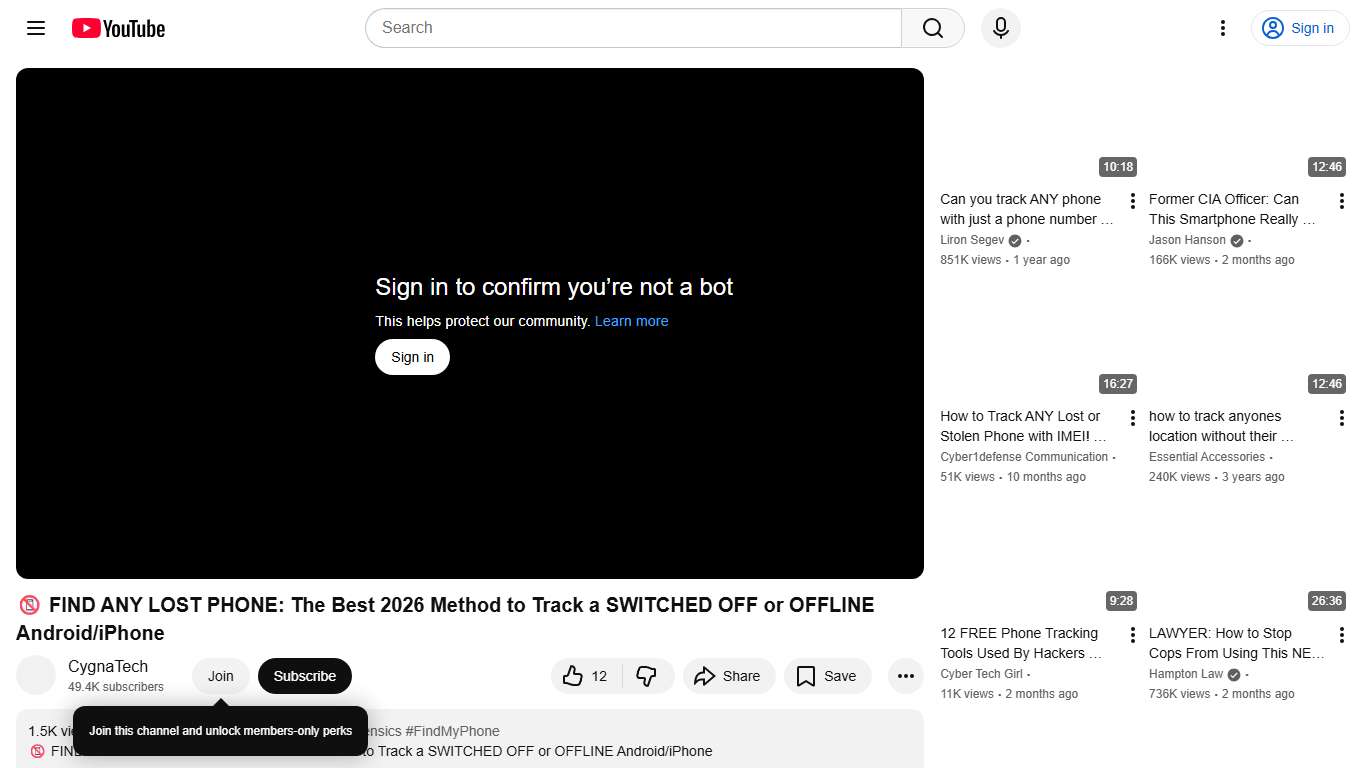Join the channel for members-only perks
The height and width of the screenshot is (768, 1366).
220,676
